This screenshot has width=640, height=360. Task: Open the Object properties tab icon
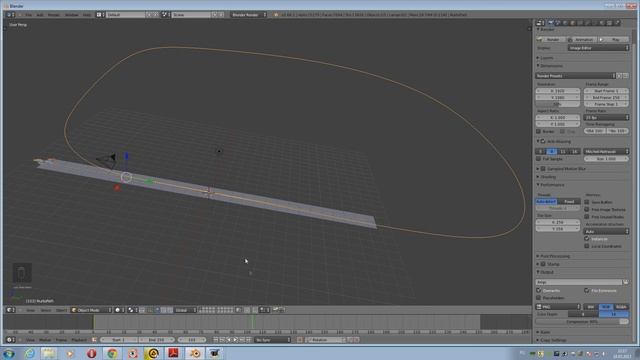(x=572, y=23)
